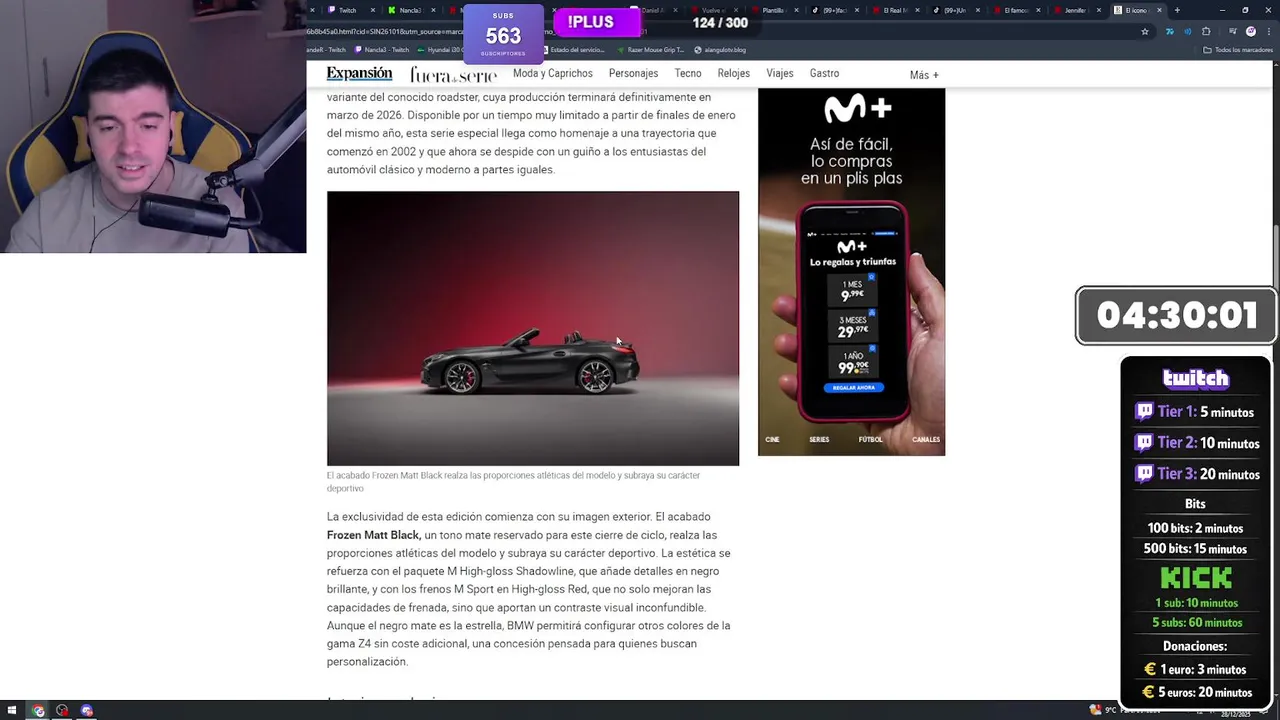Open the Gastro section
This screenshot has height=720, width=1280.
(x=824, y=73)
